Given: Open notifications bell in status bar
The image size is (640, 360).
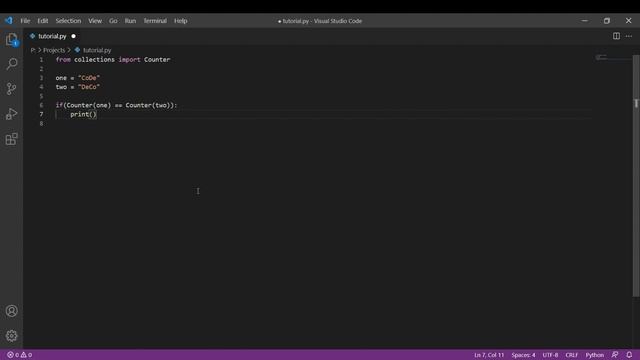Looking at the screenshot, I should click(x=629, y=355).
